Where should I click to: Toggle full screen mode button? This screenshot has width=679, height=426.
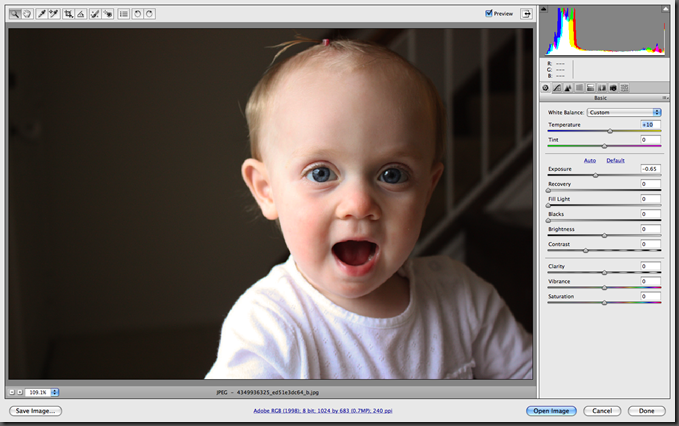coord(523,14)
